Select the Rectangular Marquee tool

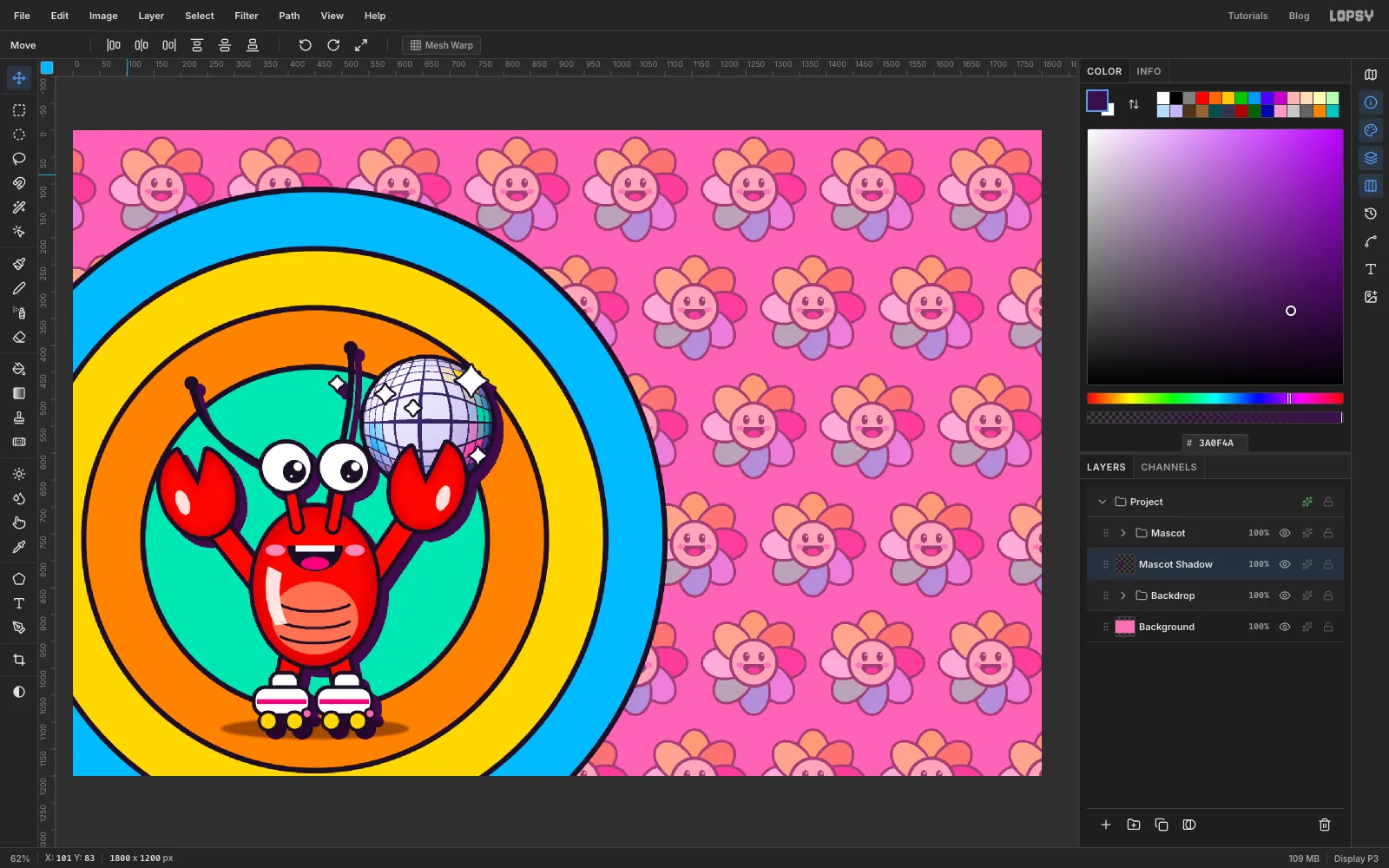(19, 110)
